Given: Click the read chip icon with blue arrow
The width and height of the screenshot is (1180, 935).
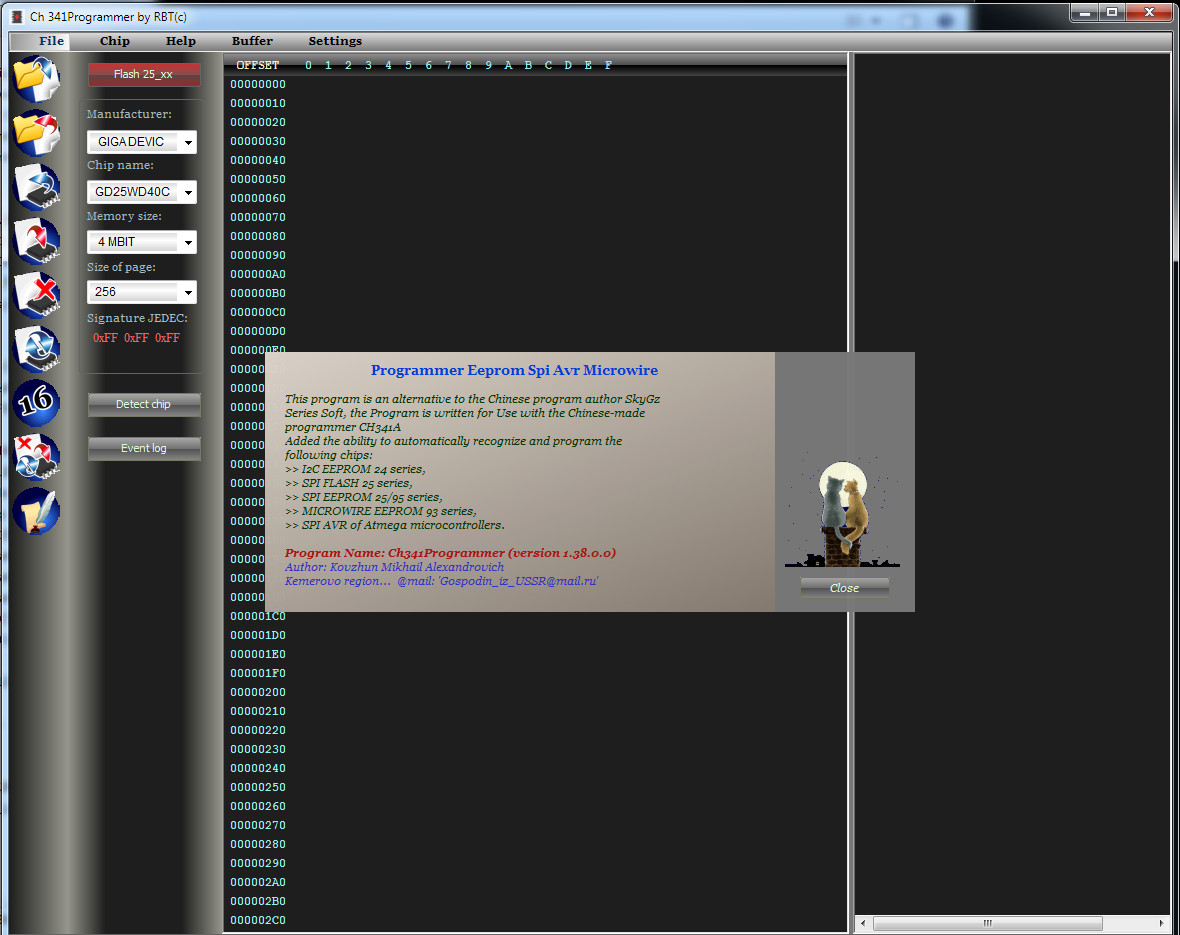Looking at the screenshot, I should pyautogui.click(x=36, y=187).
